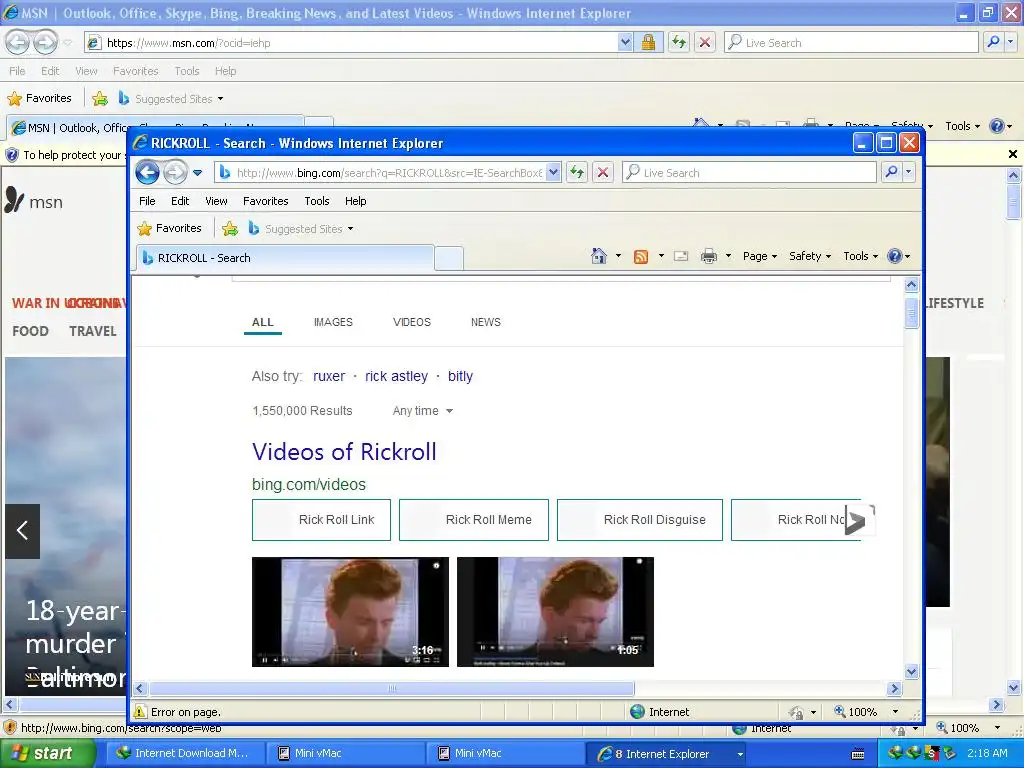Click Print icon in RICKROLL command bar
Image resolution: width=1024 pixels, height=768 pixels.
coord(709,256)
